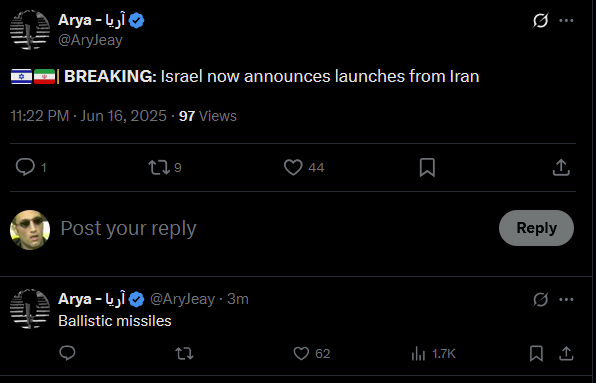596x383 pixels.
Task: Open more options on 'Ballistic missiles' reply
Action: [566, 299]
